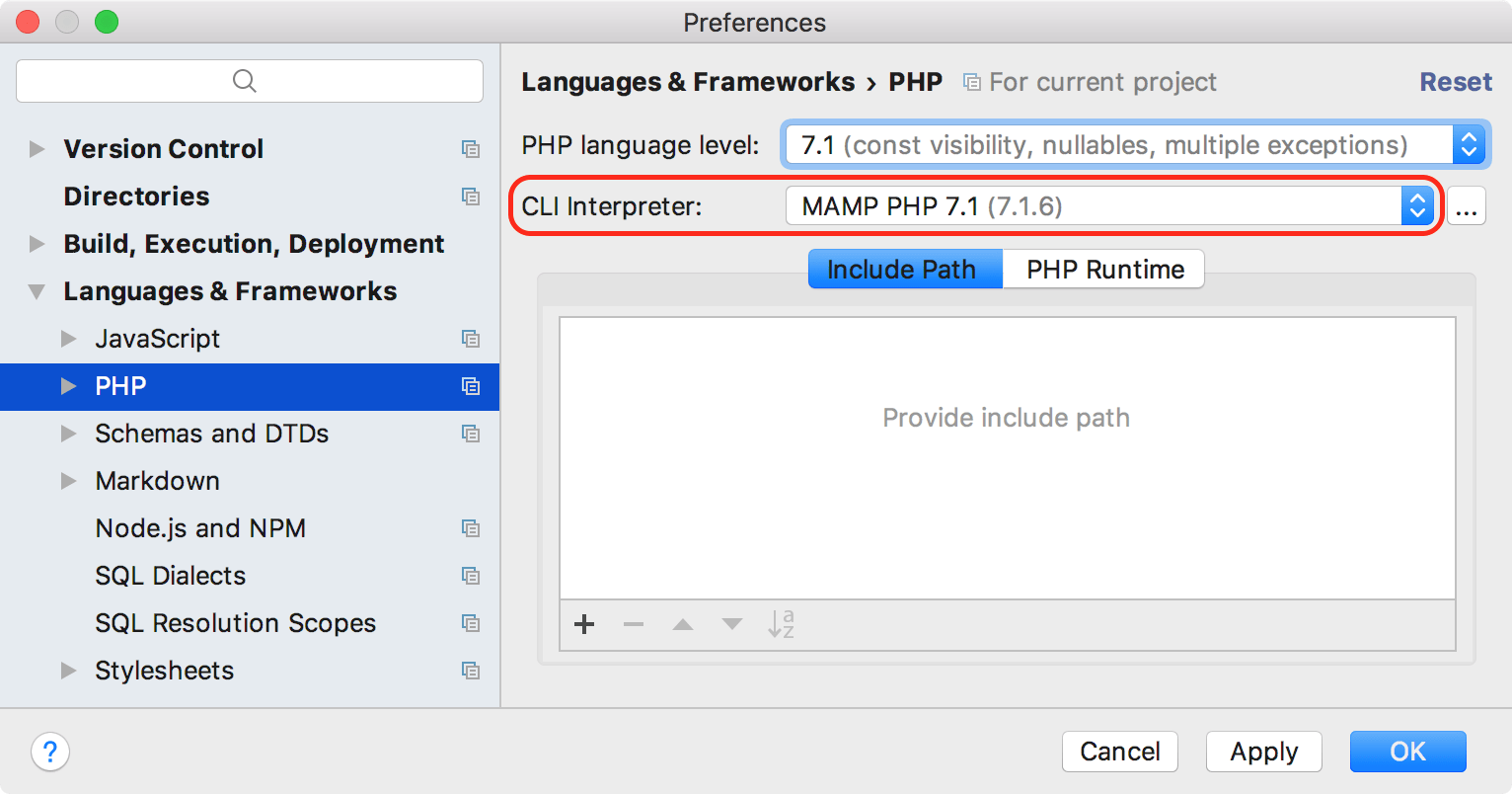Click the 'Provide include path' placeholder text
This screenshot has width=1512, height=794.
pyautogui.click(x=1007, y=418)
